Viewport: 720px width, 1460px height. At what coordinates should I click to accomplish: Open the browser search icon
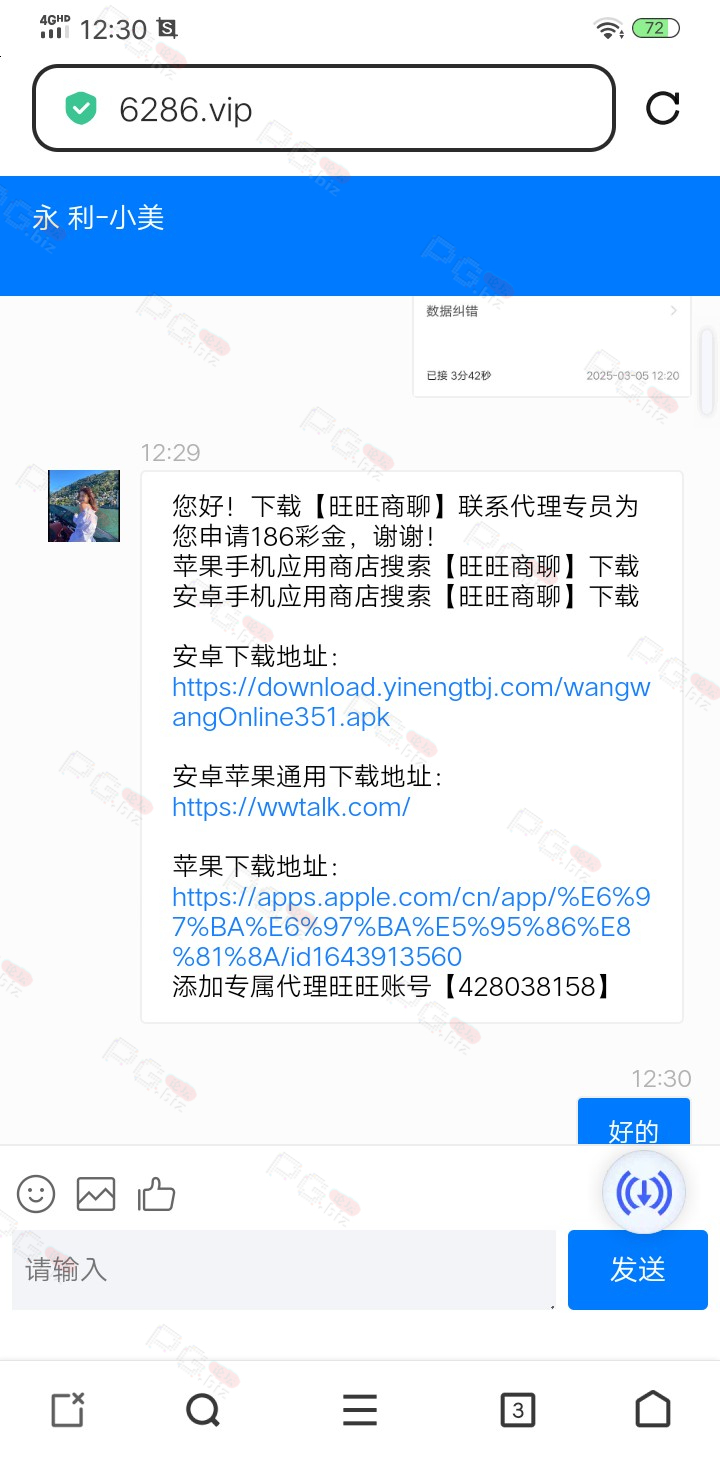pyautogui.click(x=203, y=1410)
